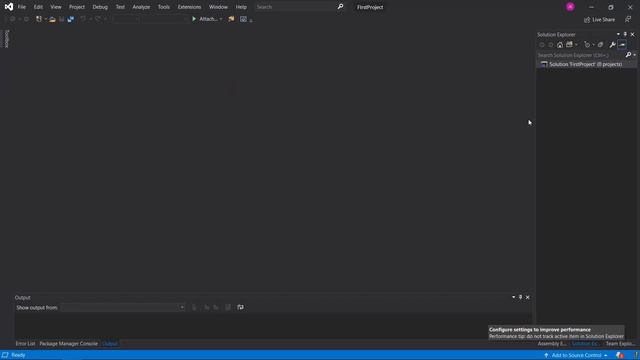
Task: Open the Extensions menu
Action: tap(189, 7)
